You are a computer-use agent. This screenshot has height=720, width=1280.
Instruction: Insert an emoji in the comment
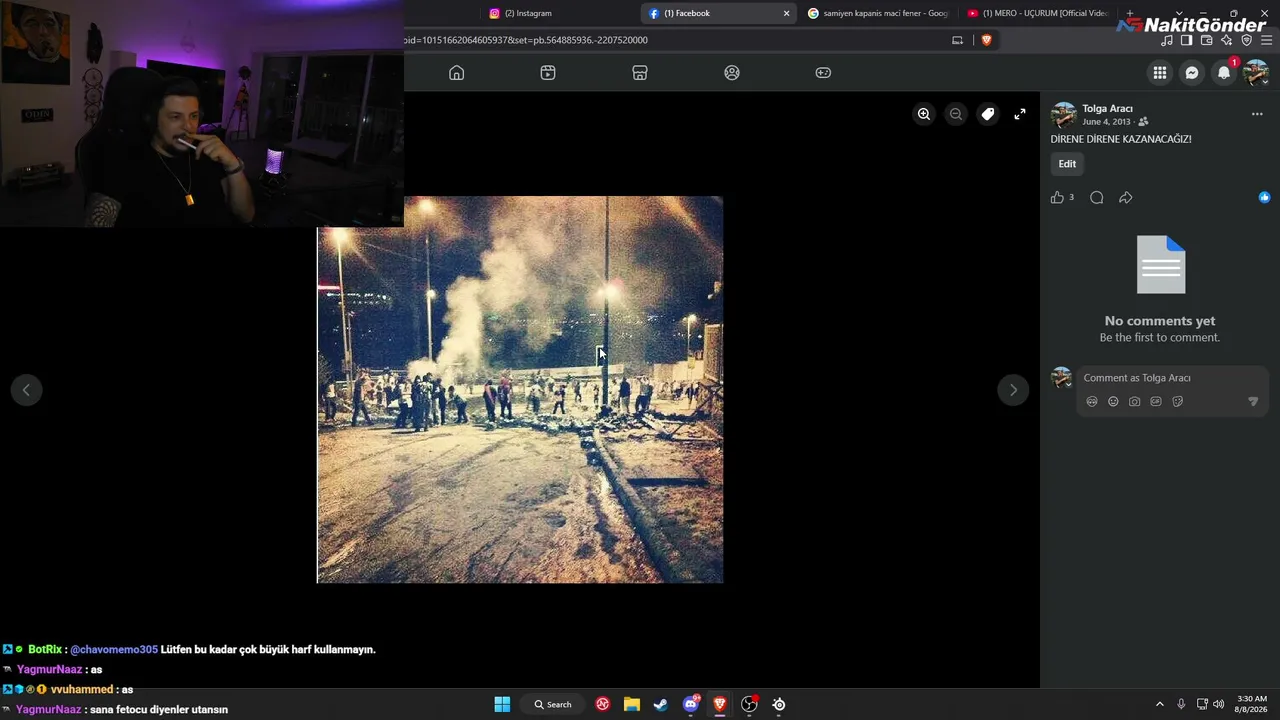(1113, 402)
